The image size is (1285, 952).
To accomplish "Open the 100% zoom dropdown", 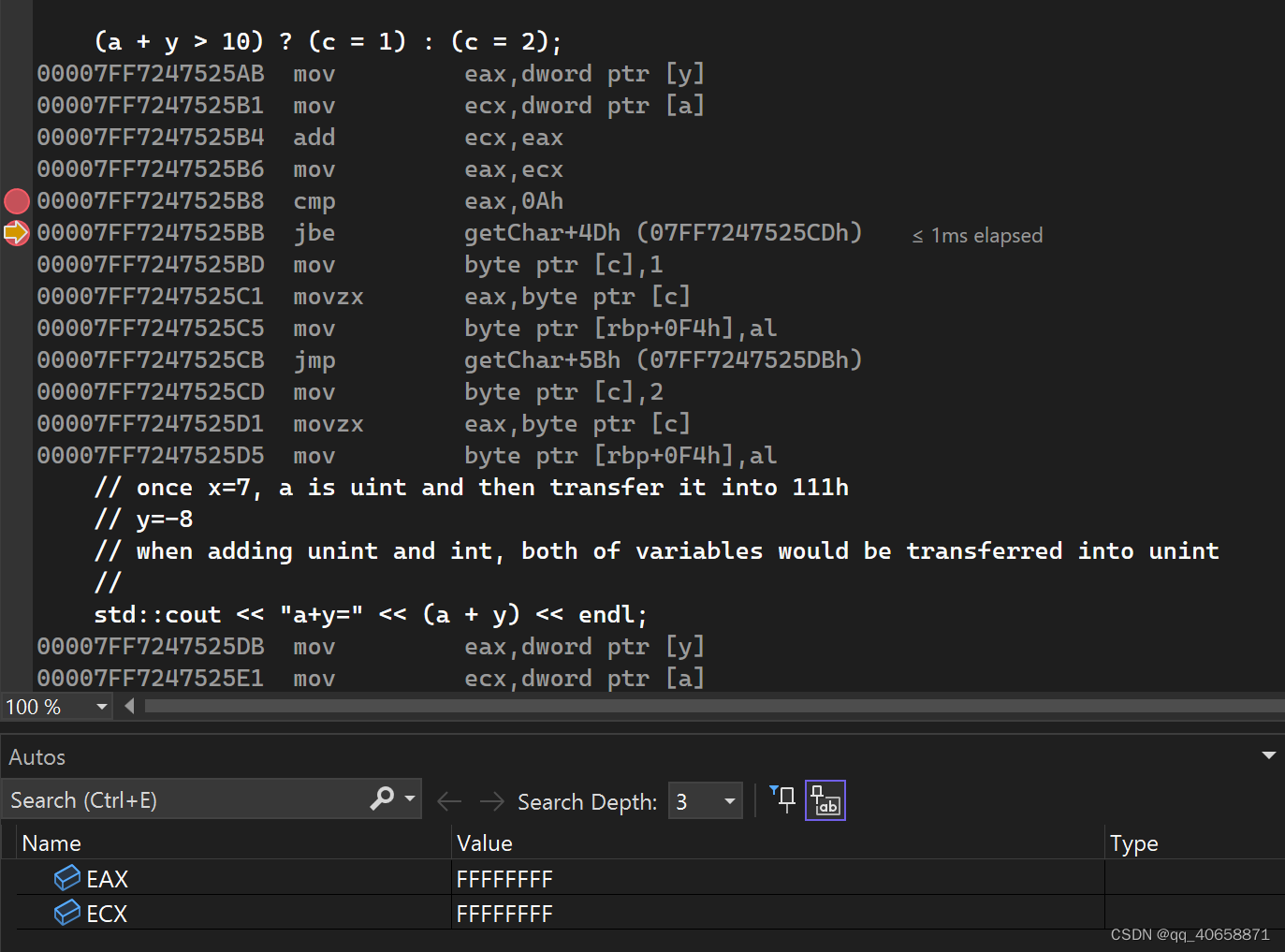I will (103, 706).
